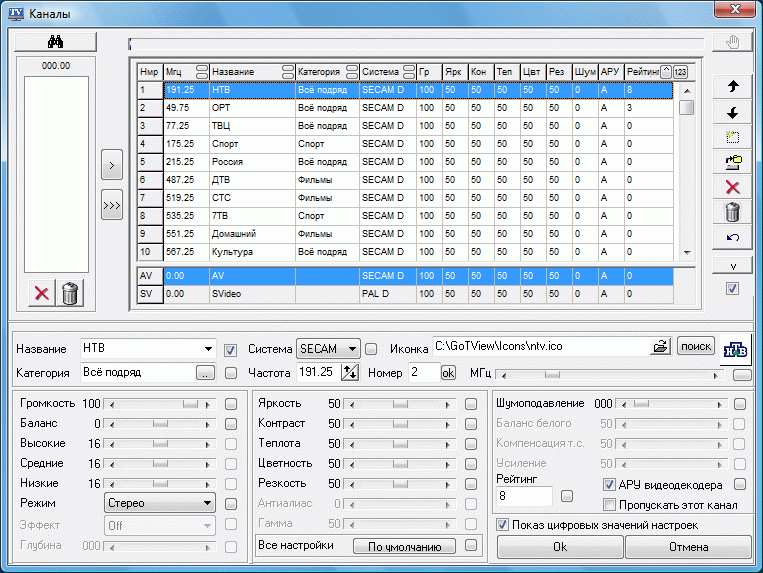Adjust the МГц fine tuning slider
This screenshot has height=573, width=763.
click(x=610, y=375)
